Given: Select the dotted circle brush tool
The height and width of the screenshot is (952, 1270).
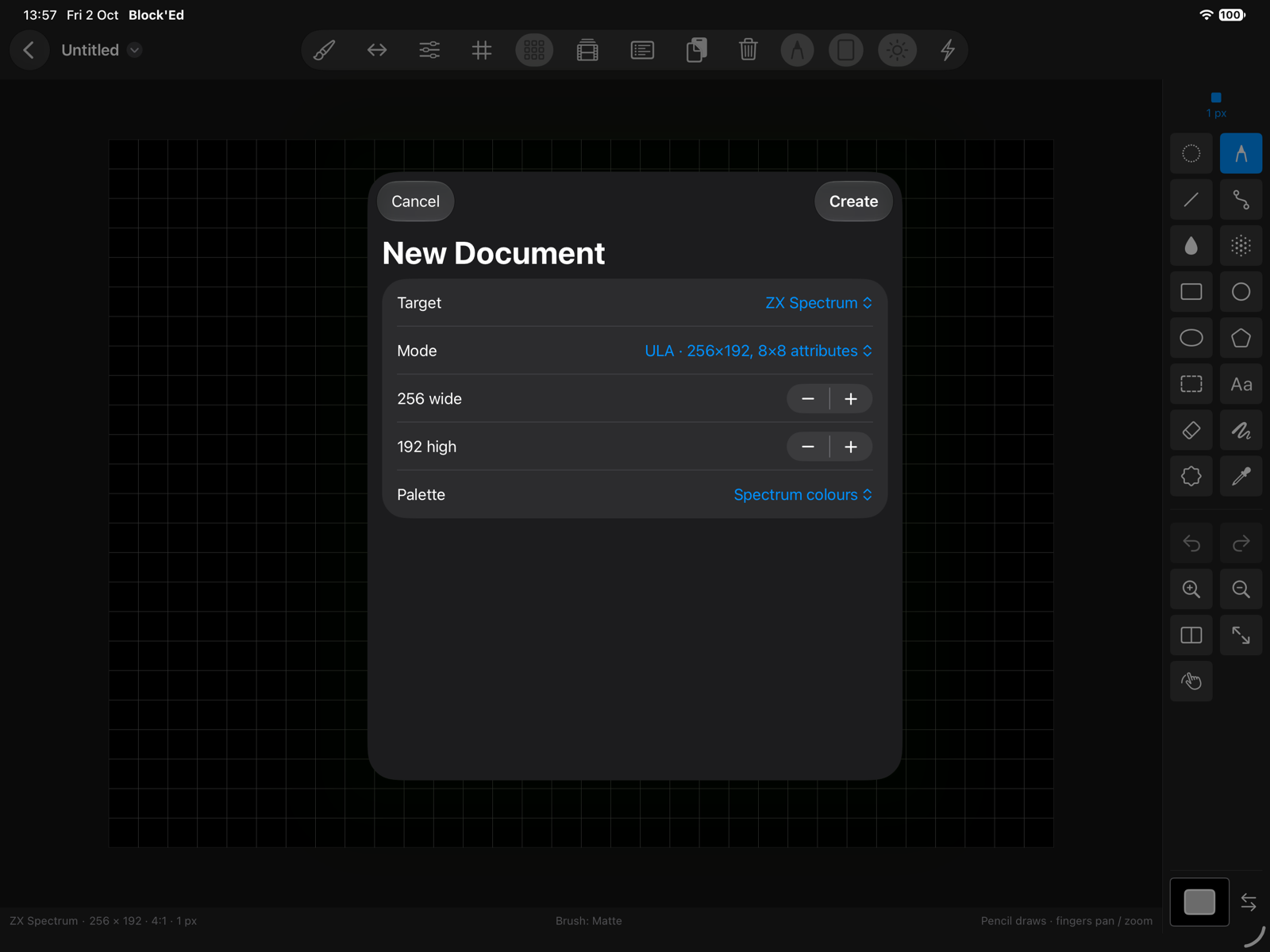Looking at the screenshot, I should tap(1191, 153).
